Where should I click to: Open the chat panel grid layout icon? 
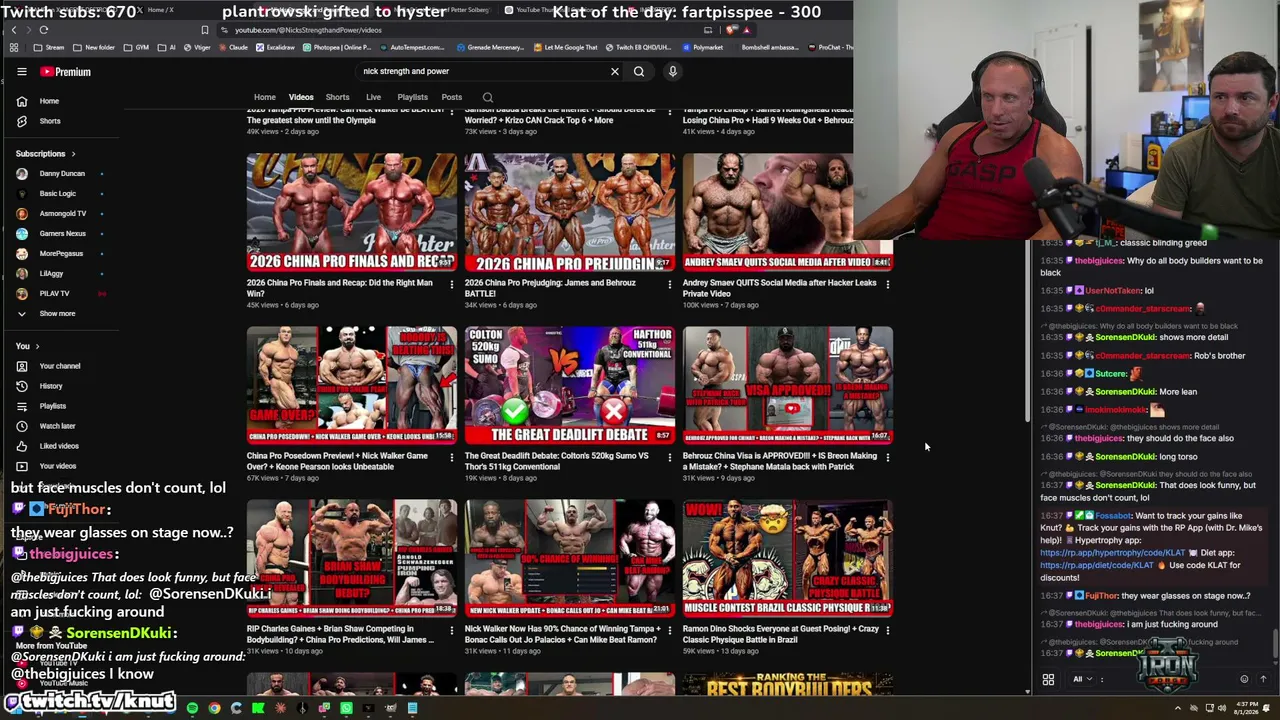point(1048,679)
